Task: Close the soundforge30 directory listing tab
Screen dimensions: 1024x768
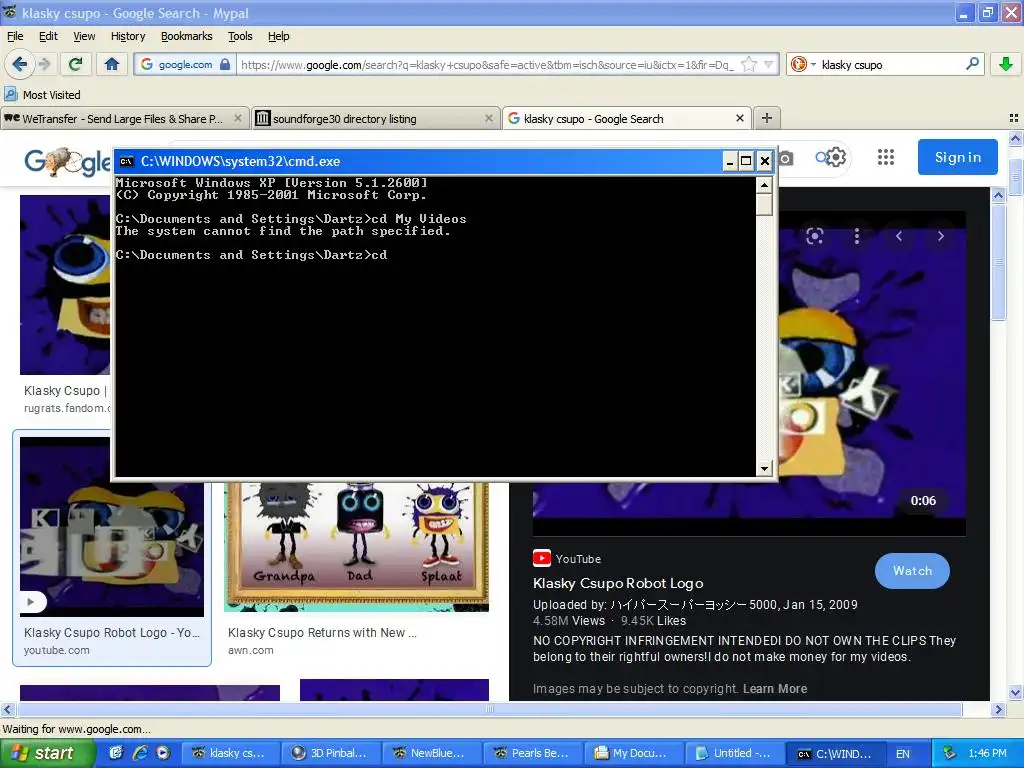Action: (x=488, y=118)
